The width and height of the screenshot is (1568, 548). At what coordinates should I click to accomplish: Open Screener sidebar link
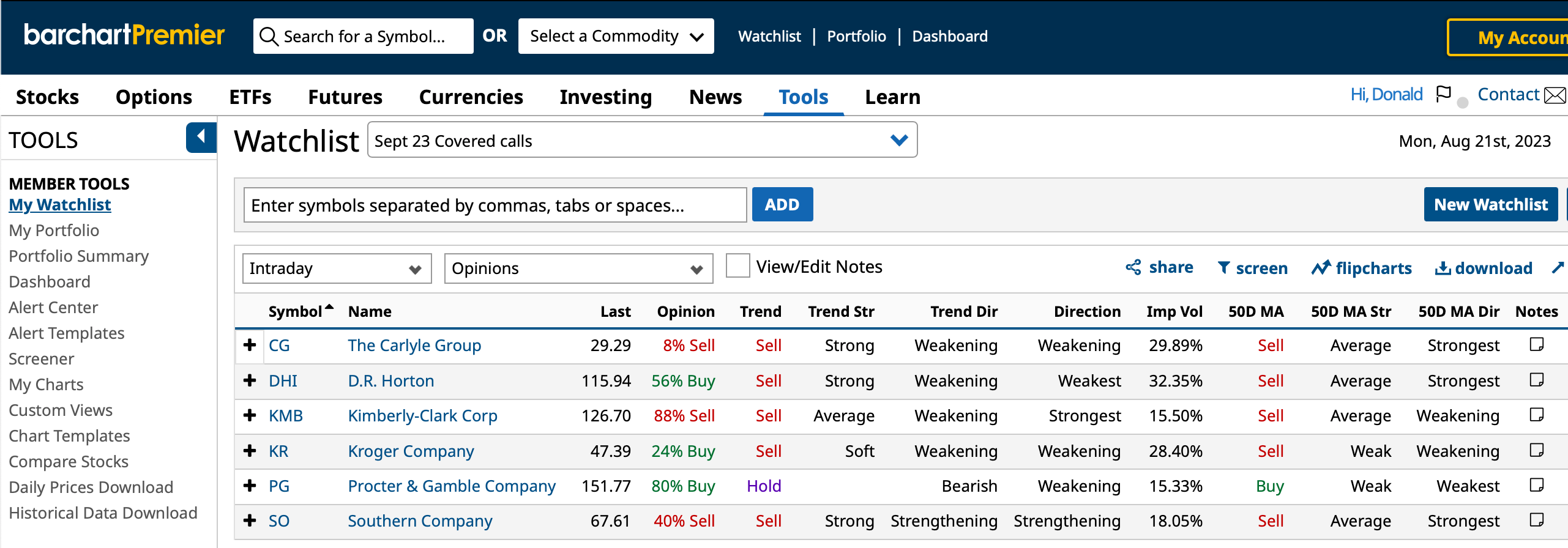42,358
